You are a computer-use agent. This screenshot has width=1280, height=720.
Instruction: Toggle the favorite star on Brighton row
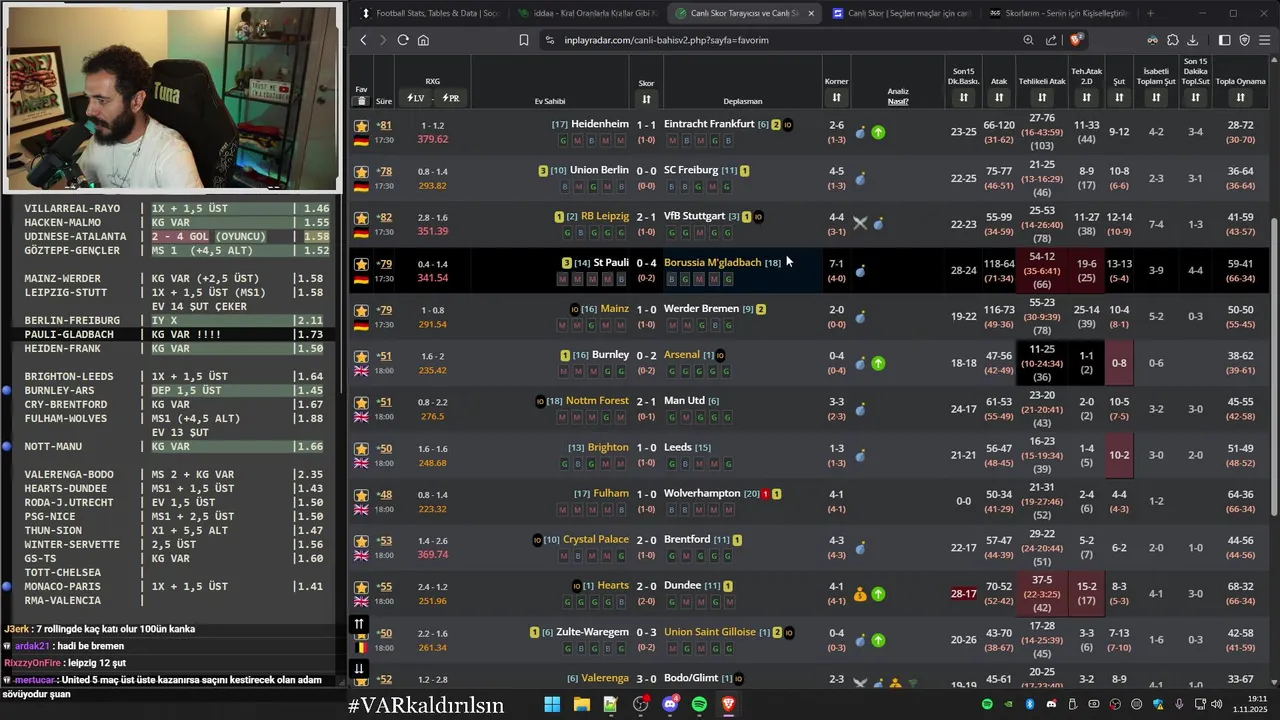(x=361, y=449)
